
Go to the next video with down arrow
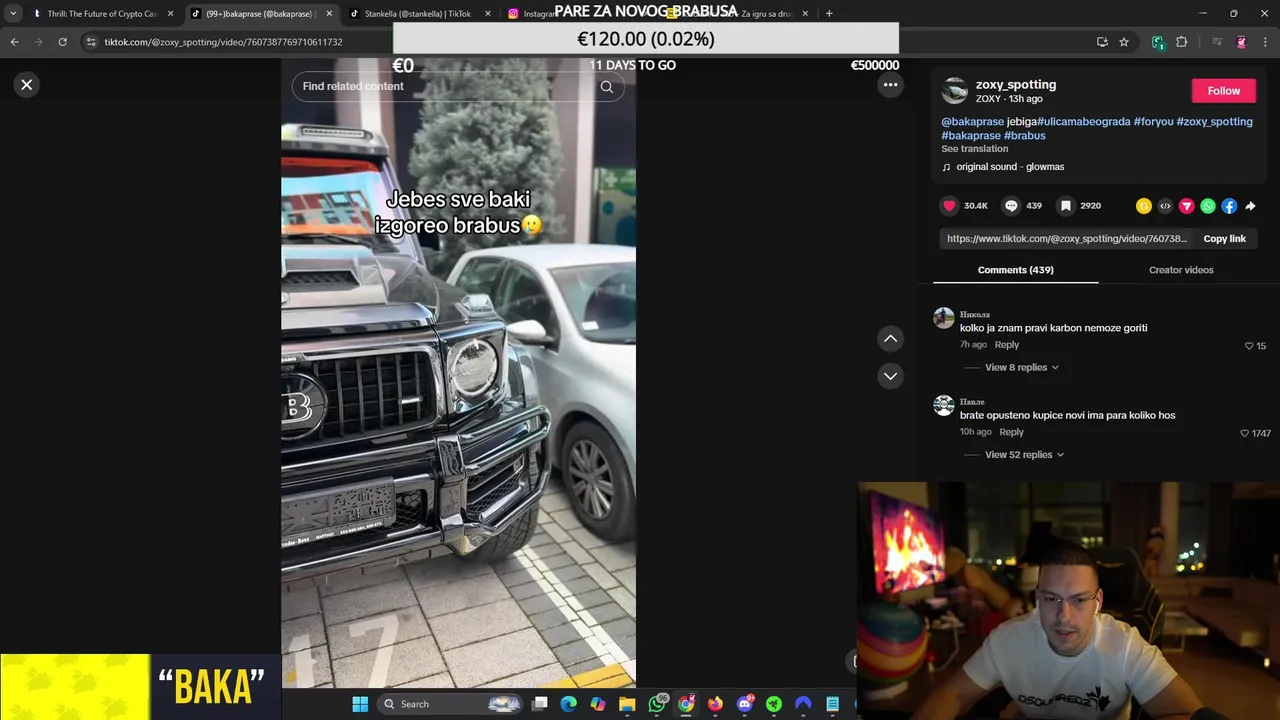coord(890,376)
